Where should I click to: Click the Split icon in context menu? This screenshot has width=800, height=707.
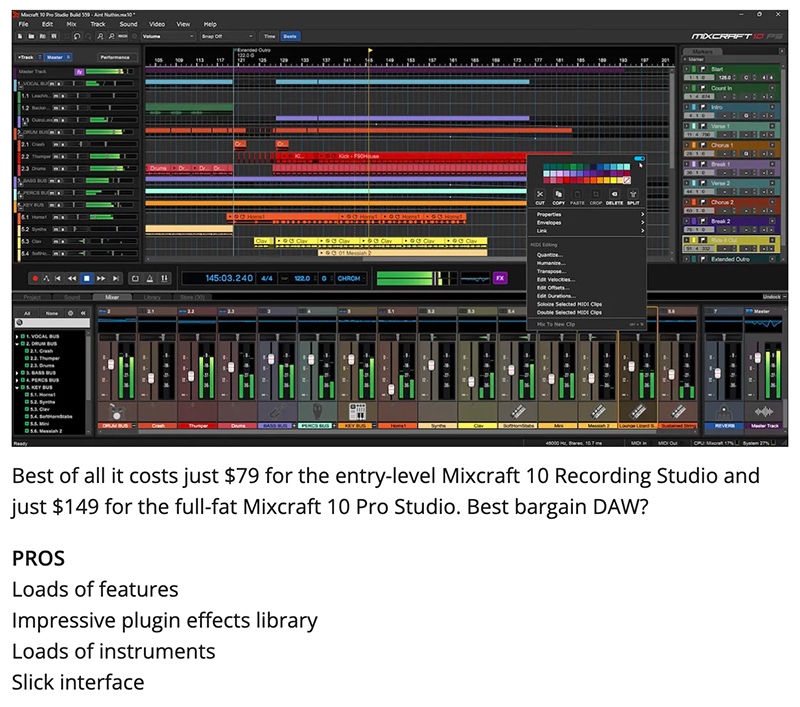tap(633, 194)
